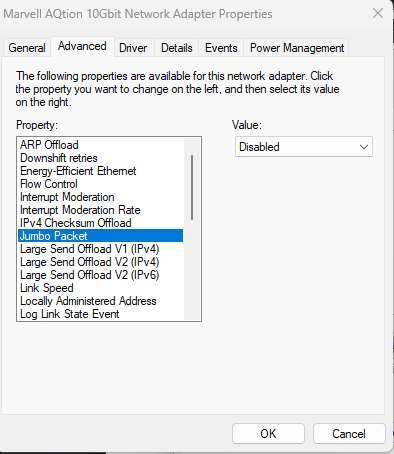Switch to the General tab
The width and height of the screenshot is (394, 454).
pyautogui.click(x=27, y=48)
